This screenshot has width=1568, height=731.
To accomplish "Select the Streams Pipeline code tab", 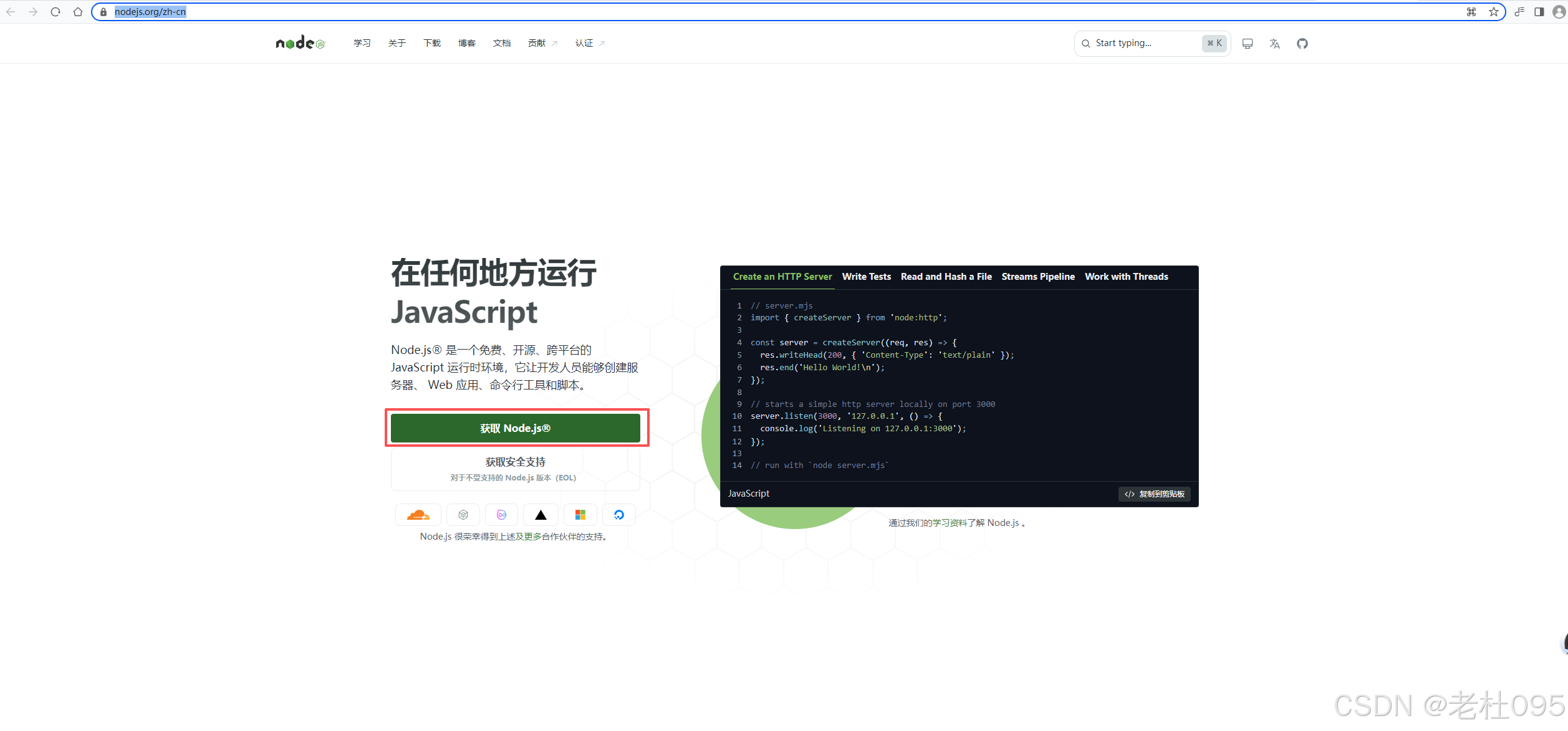I will [x=1037, y=277].
